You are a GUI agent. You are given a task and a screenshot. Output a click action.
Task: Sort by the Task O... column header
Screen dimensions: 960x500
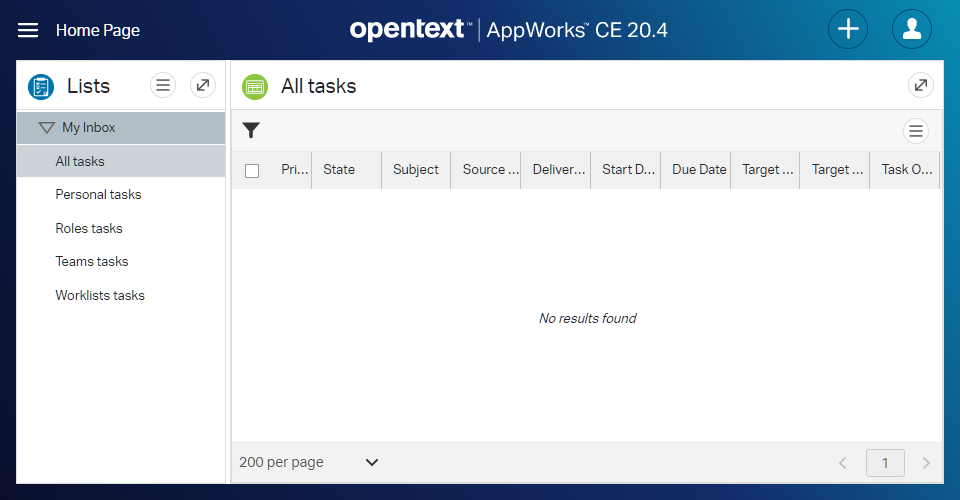point(905,170)
